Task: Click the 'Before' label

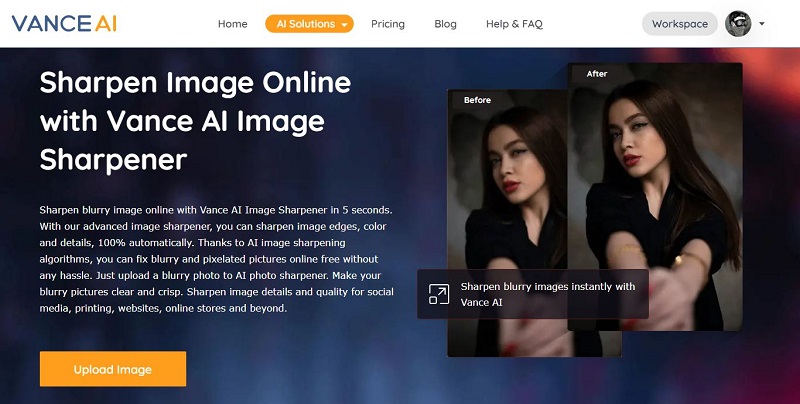Action: (x=477, y=100)
